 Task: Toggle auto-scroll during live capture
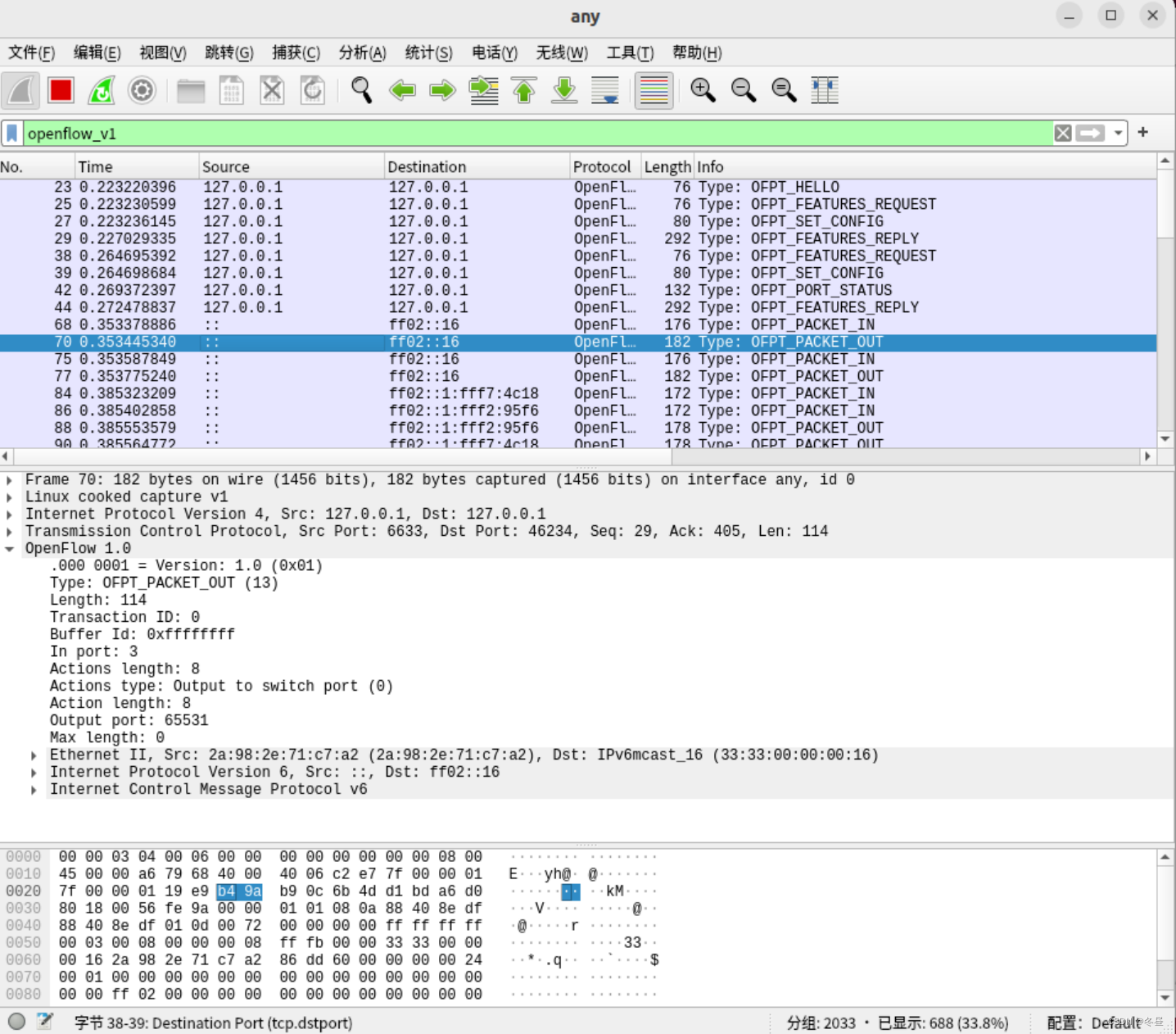pyautogui.click(x=605, y=90)
